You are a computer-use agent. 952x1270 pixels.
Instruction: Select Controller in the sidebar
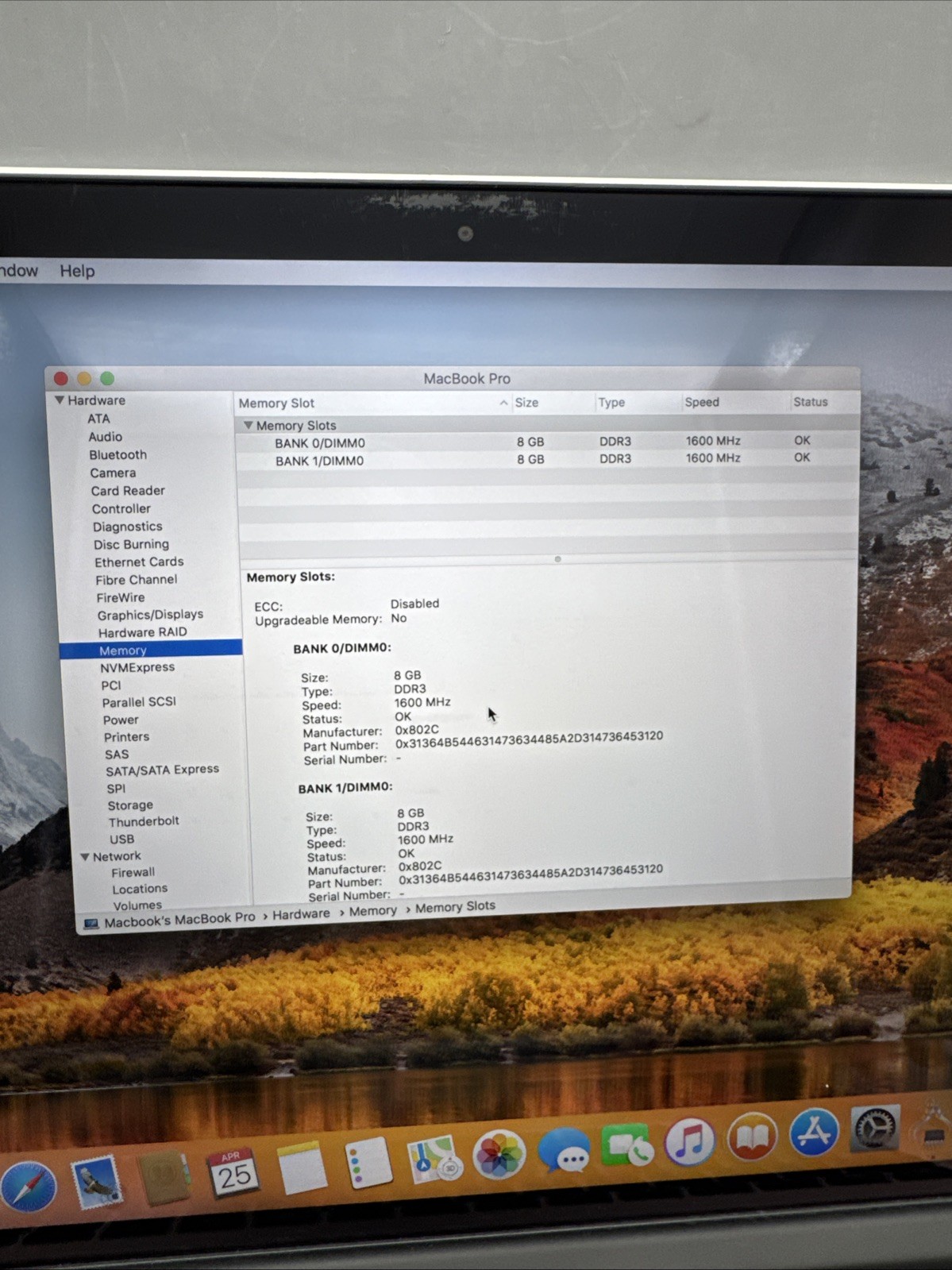pyautogui.click(x=121, y=509)
